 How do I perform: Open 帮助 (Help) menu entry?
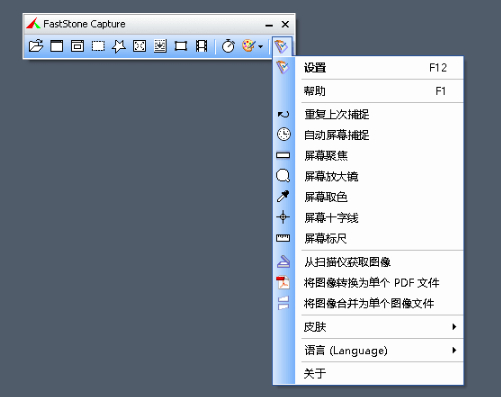(x=368, y=91)
